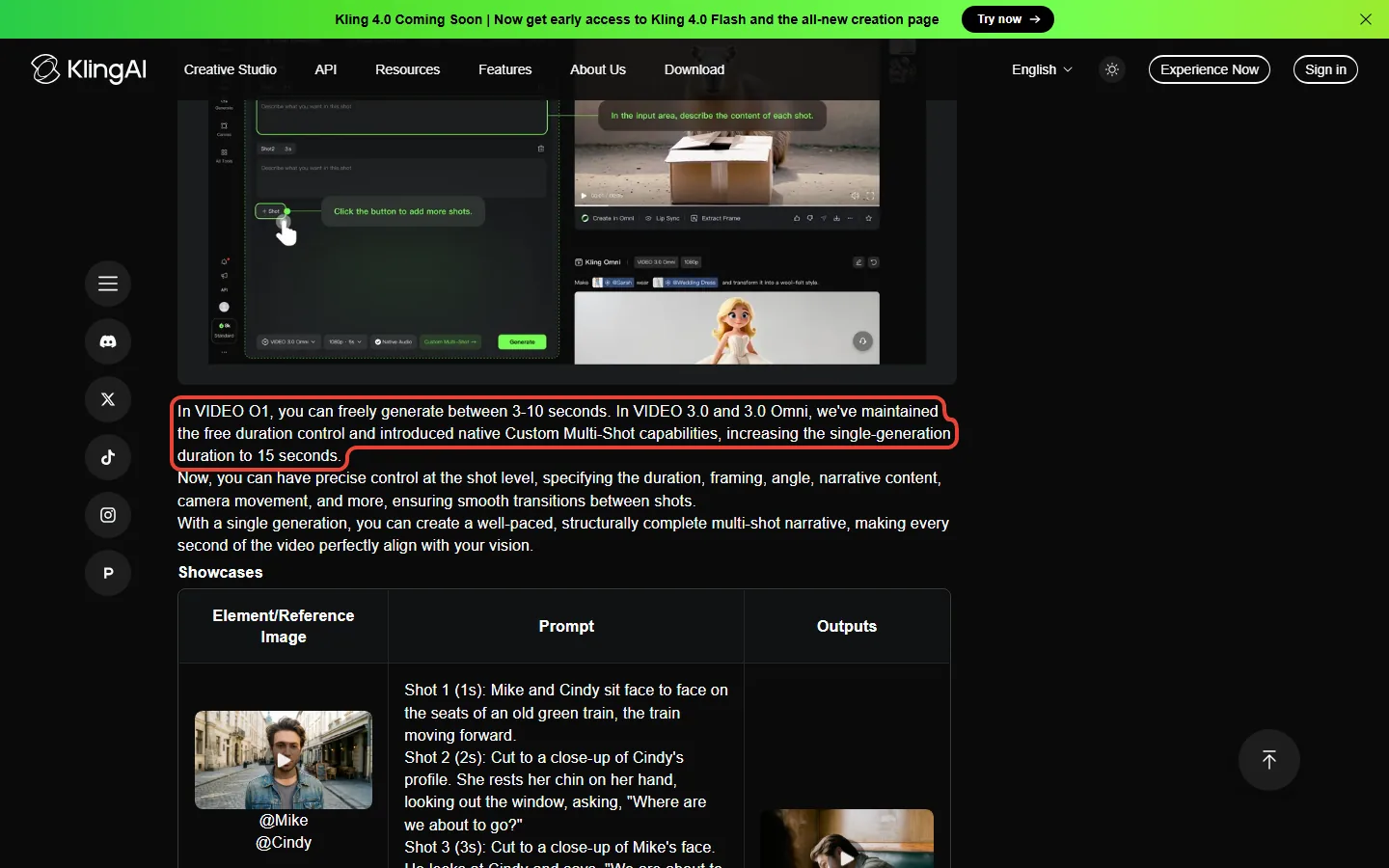1389x868 pixels.
Task: Close the Kling 4.0 announcement banner
Action: 1366,19
